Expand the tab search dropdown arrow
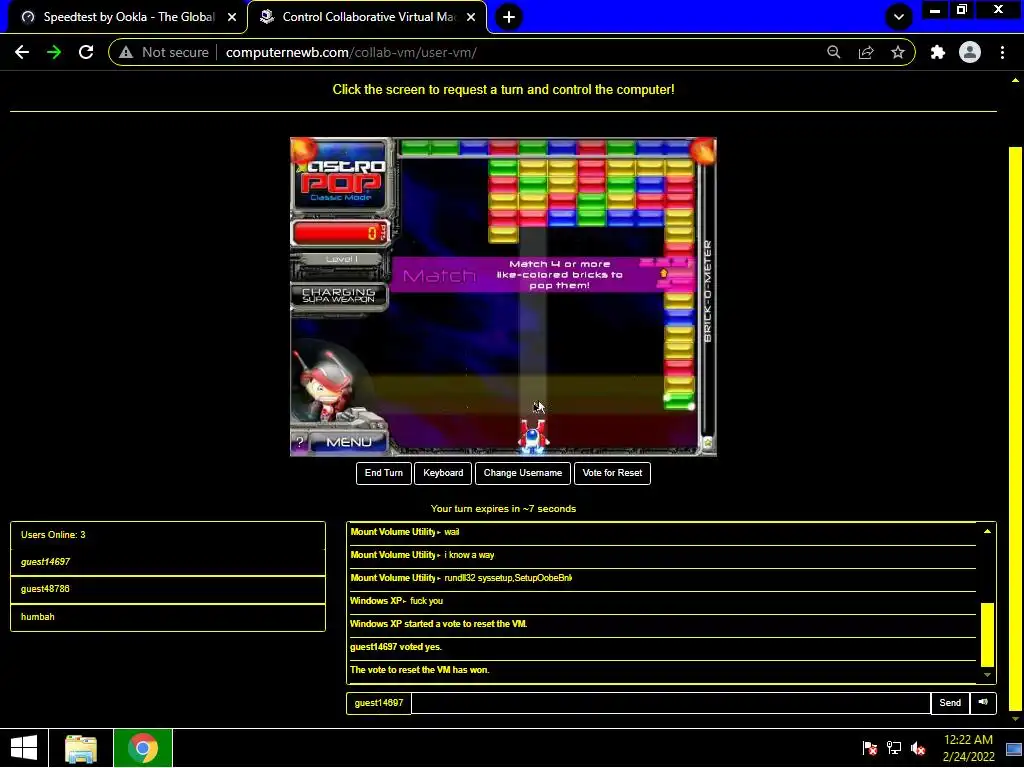This screenshot has height=768, width=1024. tap(899, 17)
